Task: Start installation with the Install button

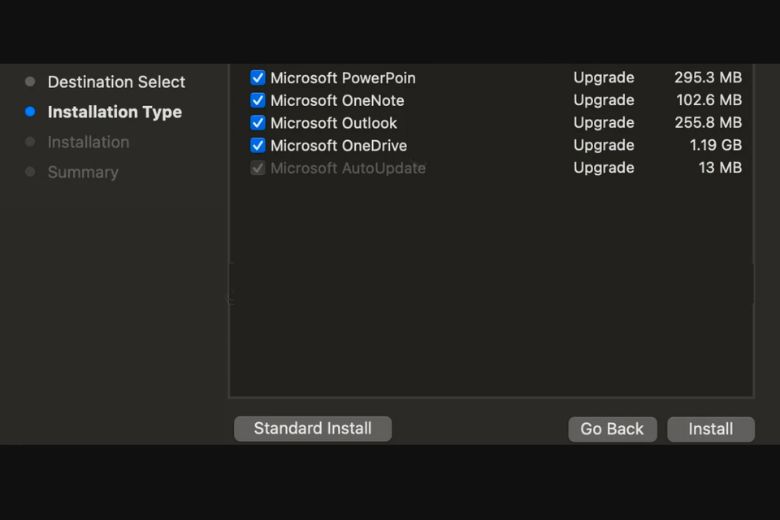Action: 711,429
